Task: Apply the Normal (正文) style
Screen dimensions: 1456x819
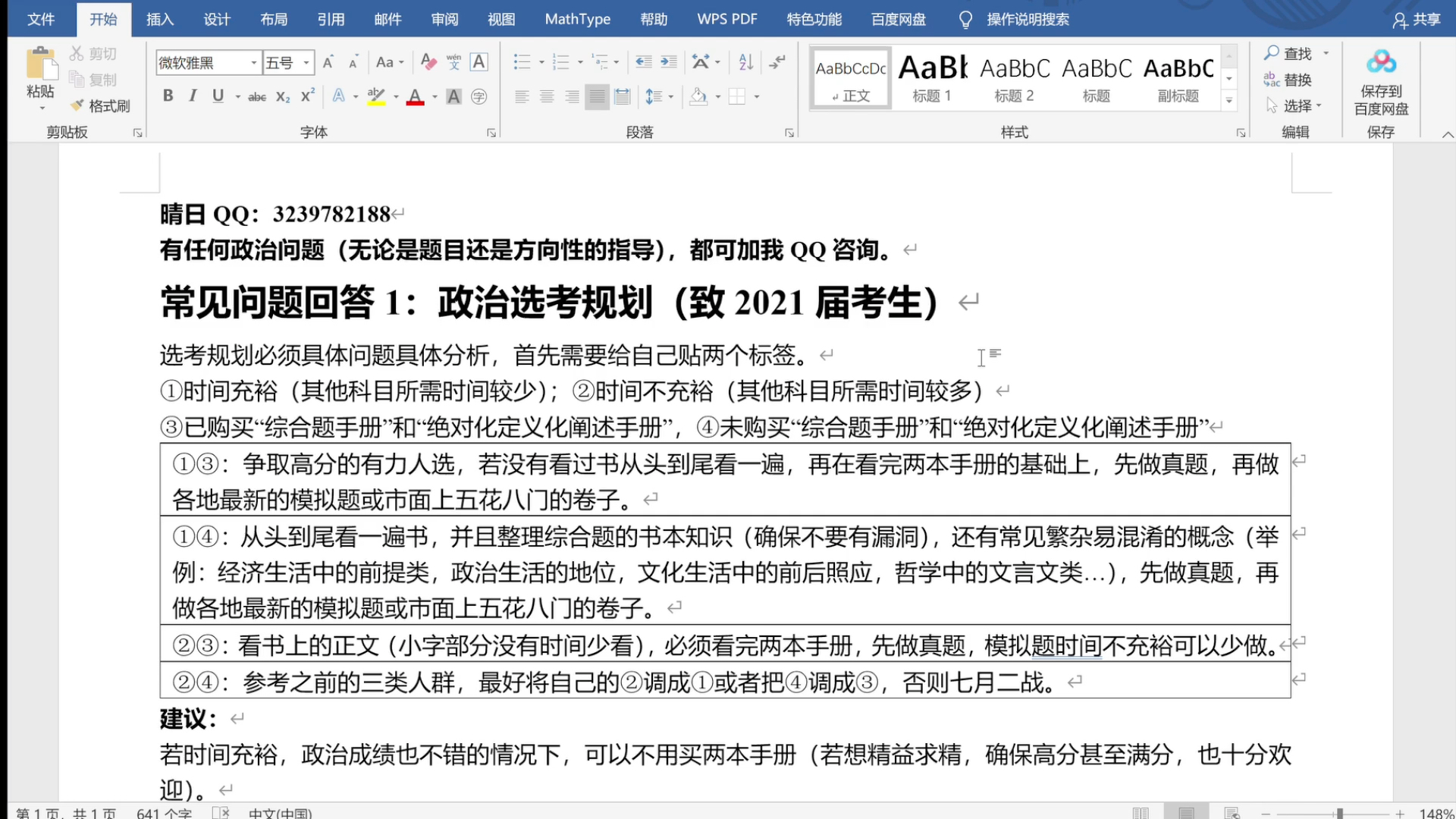Action: click(850, 78)
